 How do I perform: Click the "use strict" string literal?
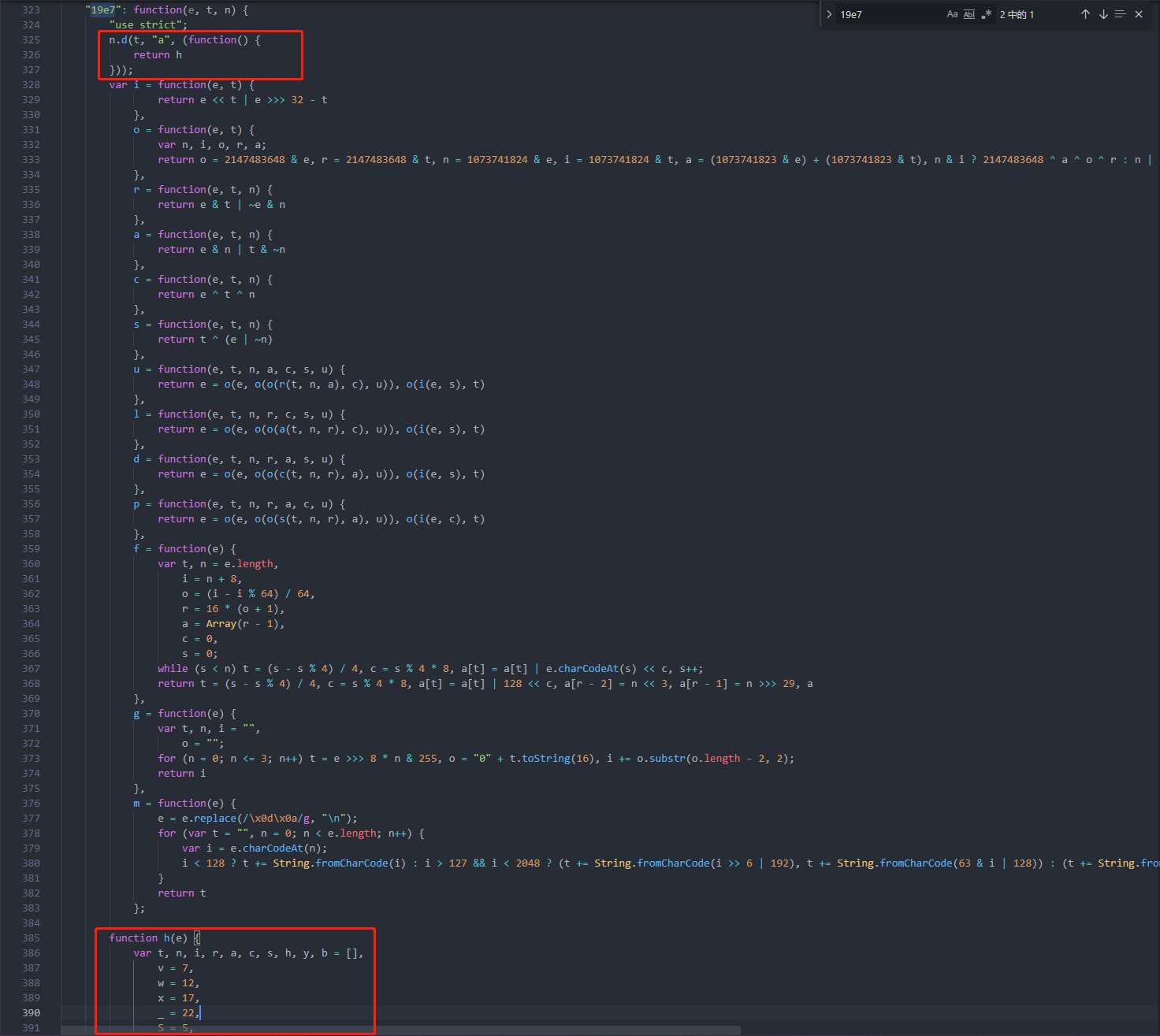point(148,25)
